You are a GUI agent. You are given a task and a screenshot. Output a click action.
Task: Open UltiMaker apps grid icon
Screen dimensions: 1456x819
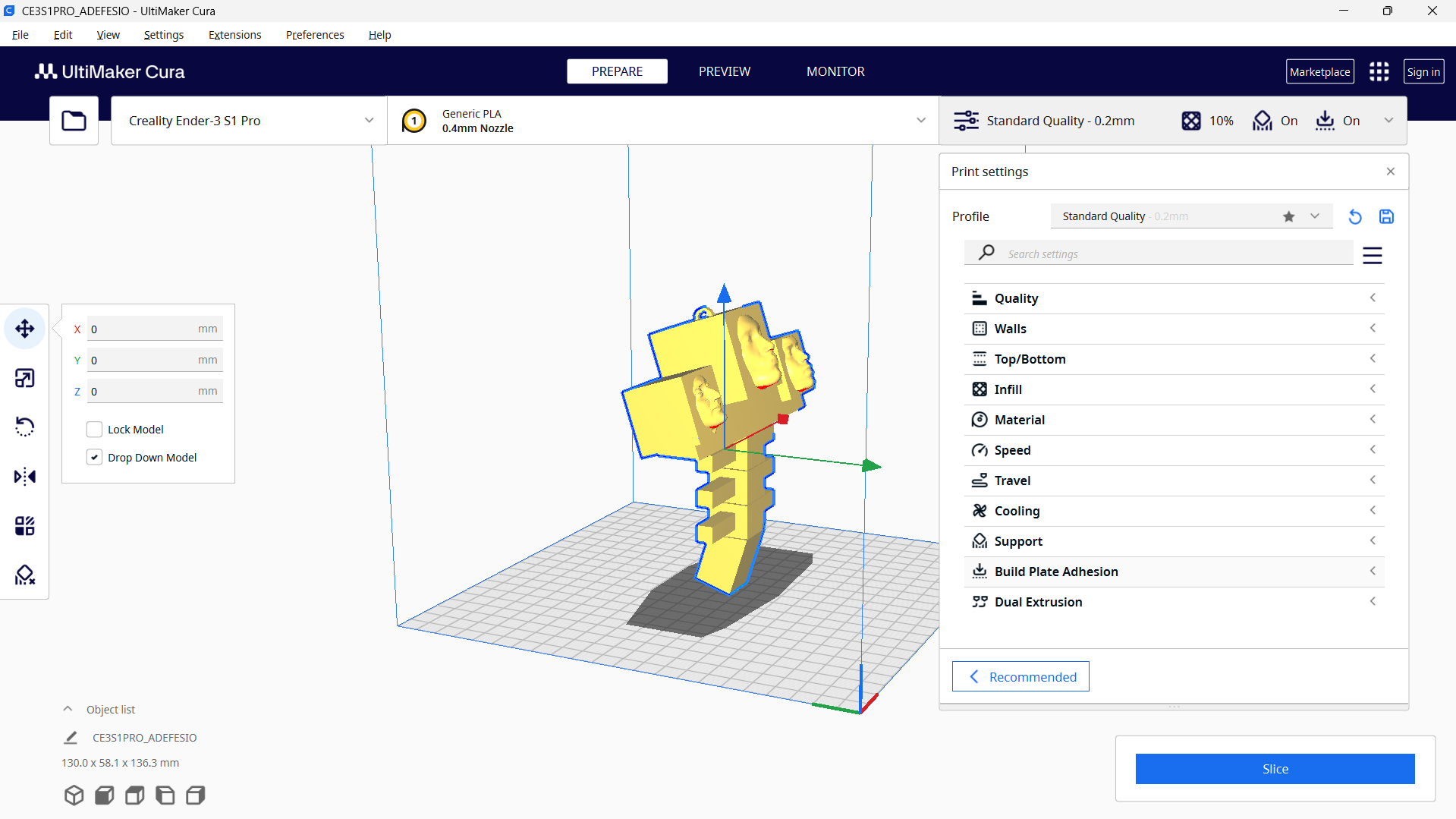tap(1379, 71)
